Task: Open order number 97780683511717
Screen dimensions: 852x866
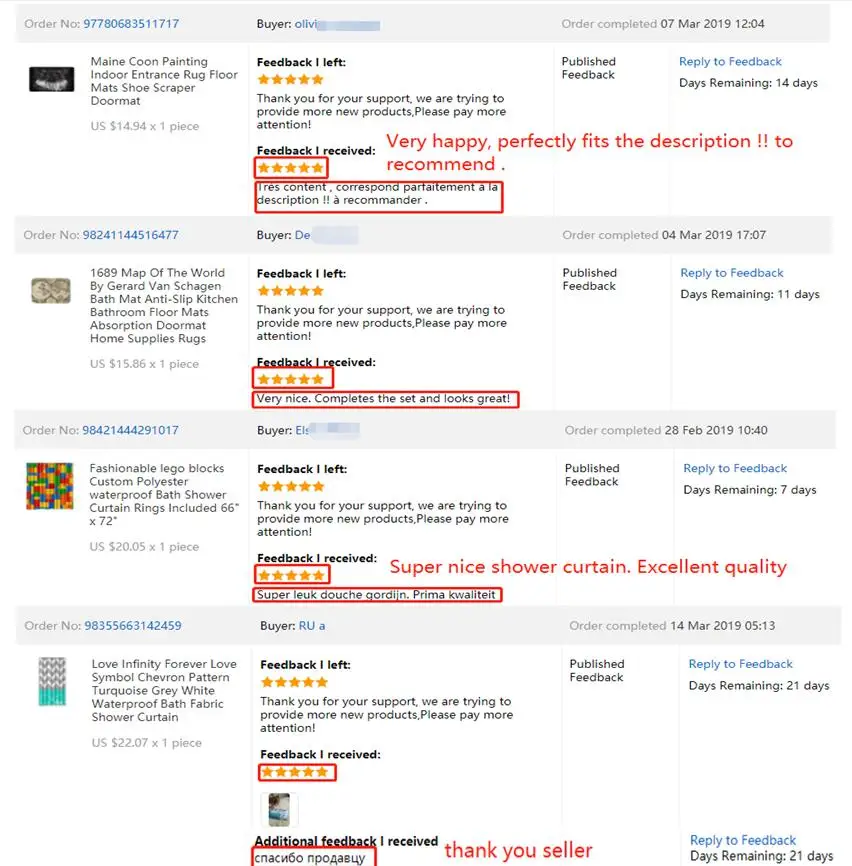Action: 131,24
